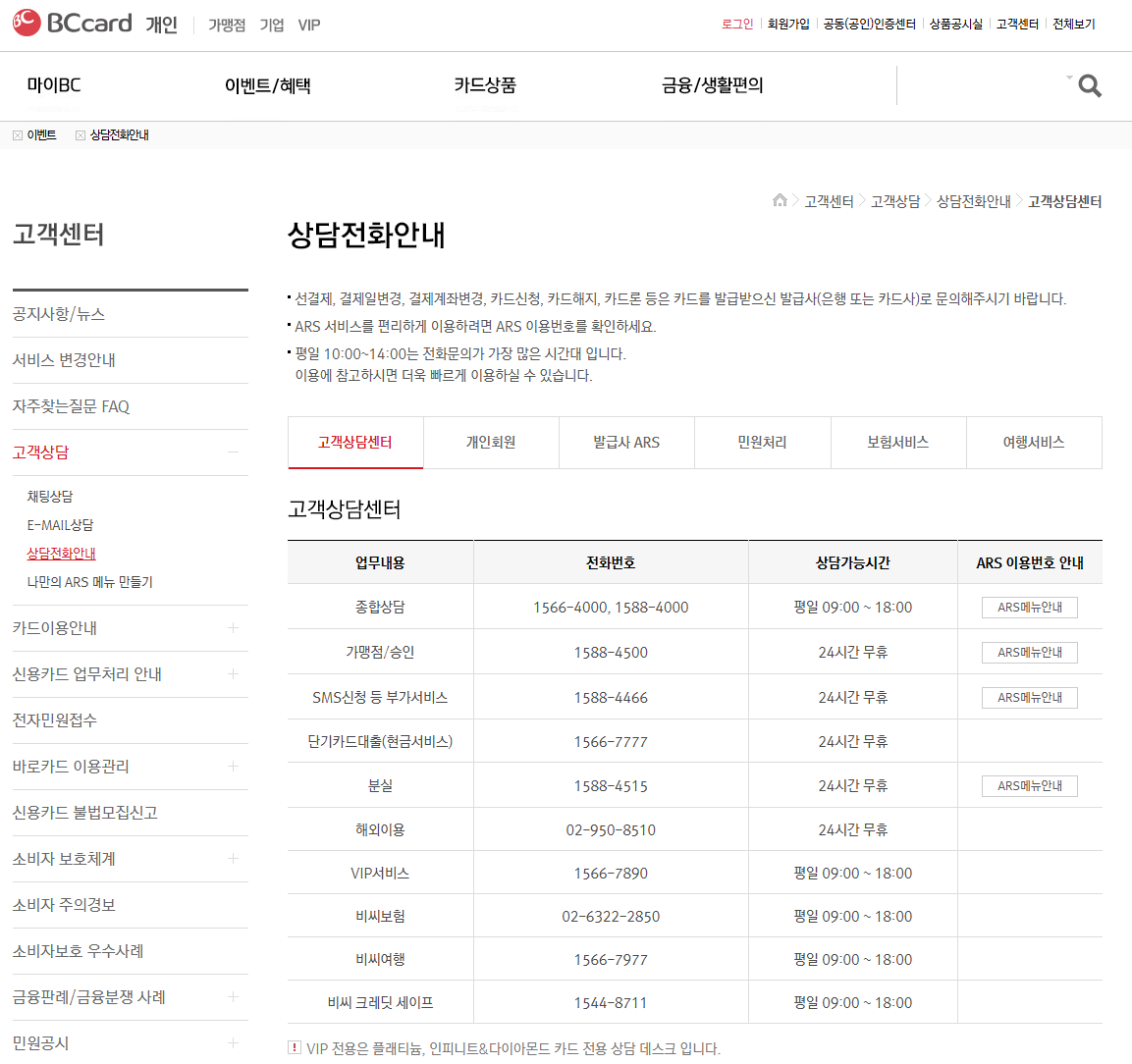This screenshot has width=1132, height=1064.
Task: Switch to the 발급사 ARS tab
Action: point(626,443)
